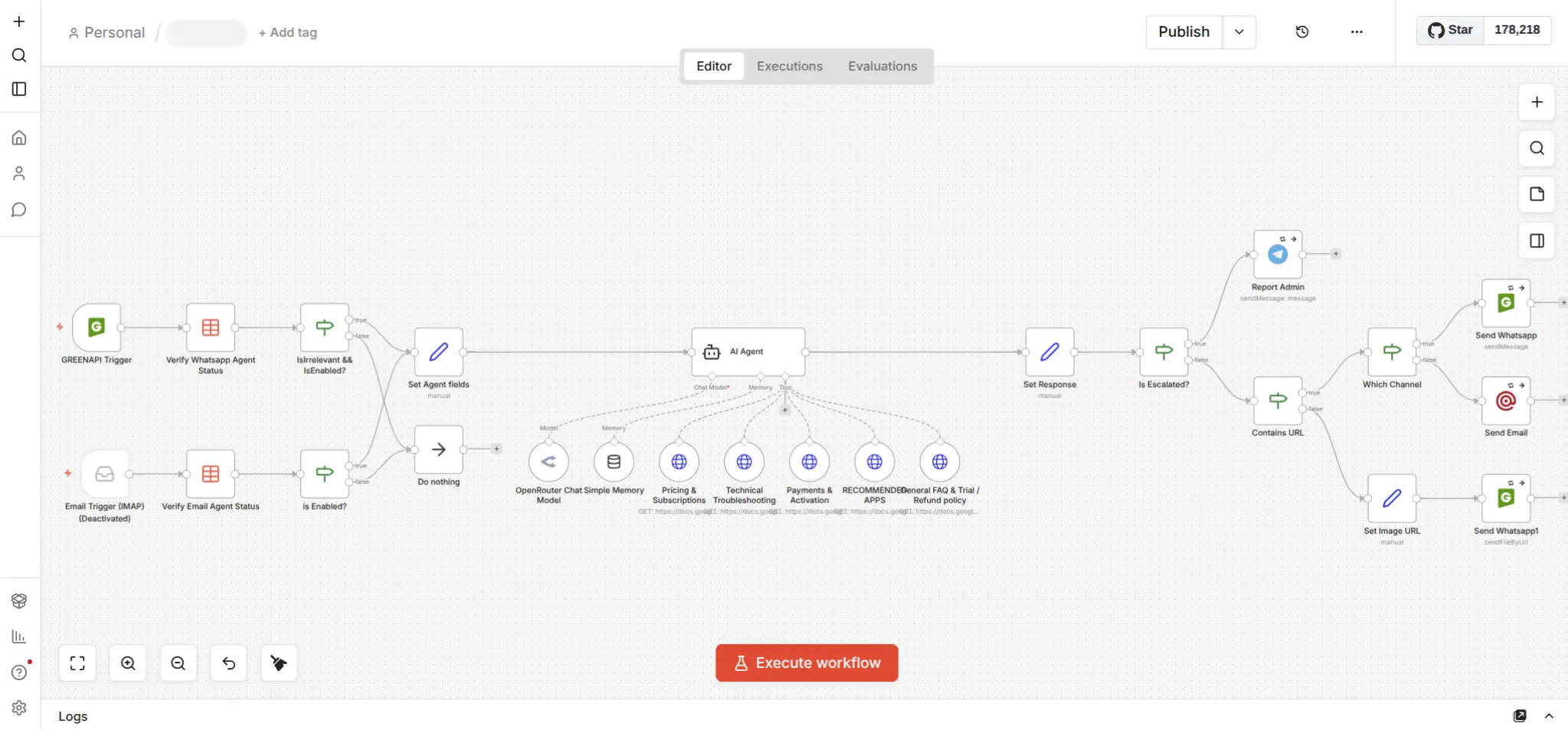Add a node with canvas plus button
This screenshot has height=730, width=1568.
coord(1537,103)
